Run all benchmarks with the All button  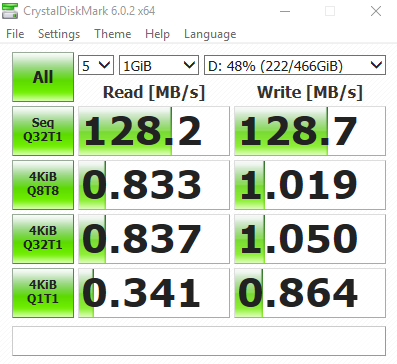pos(43,77)
